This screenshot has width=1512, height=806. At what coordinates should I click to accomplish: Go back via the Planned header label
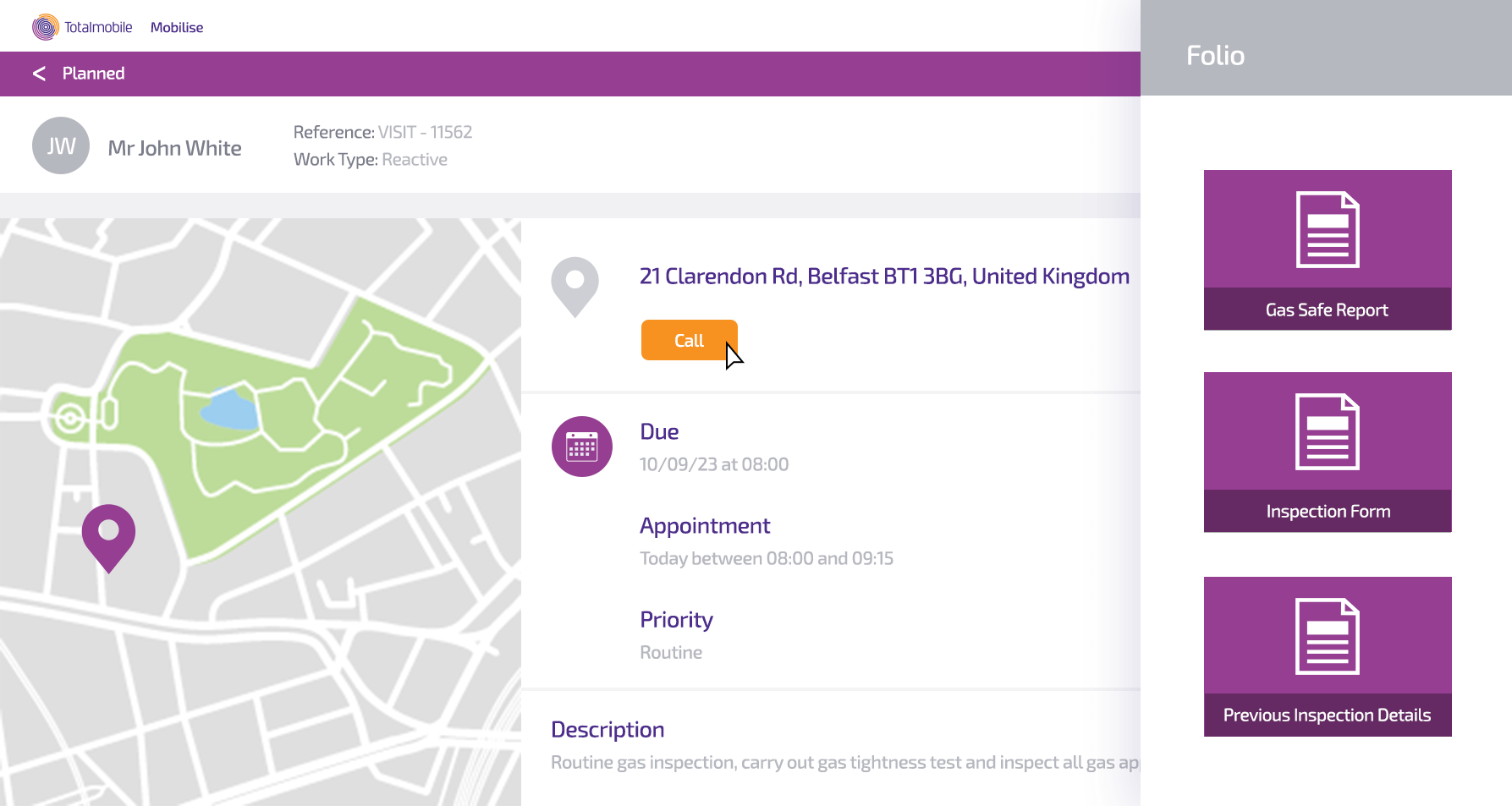pos(93,74)
